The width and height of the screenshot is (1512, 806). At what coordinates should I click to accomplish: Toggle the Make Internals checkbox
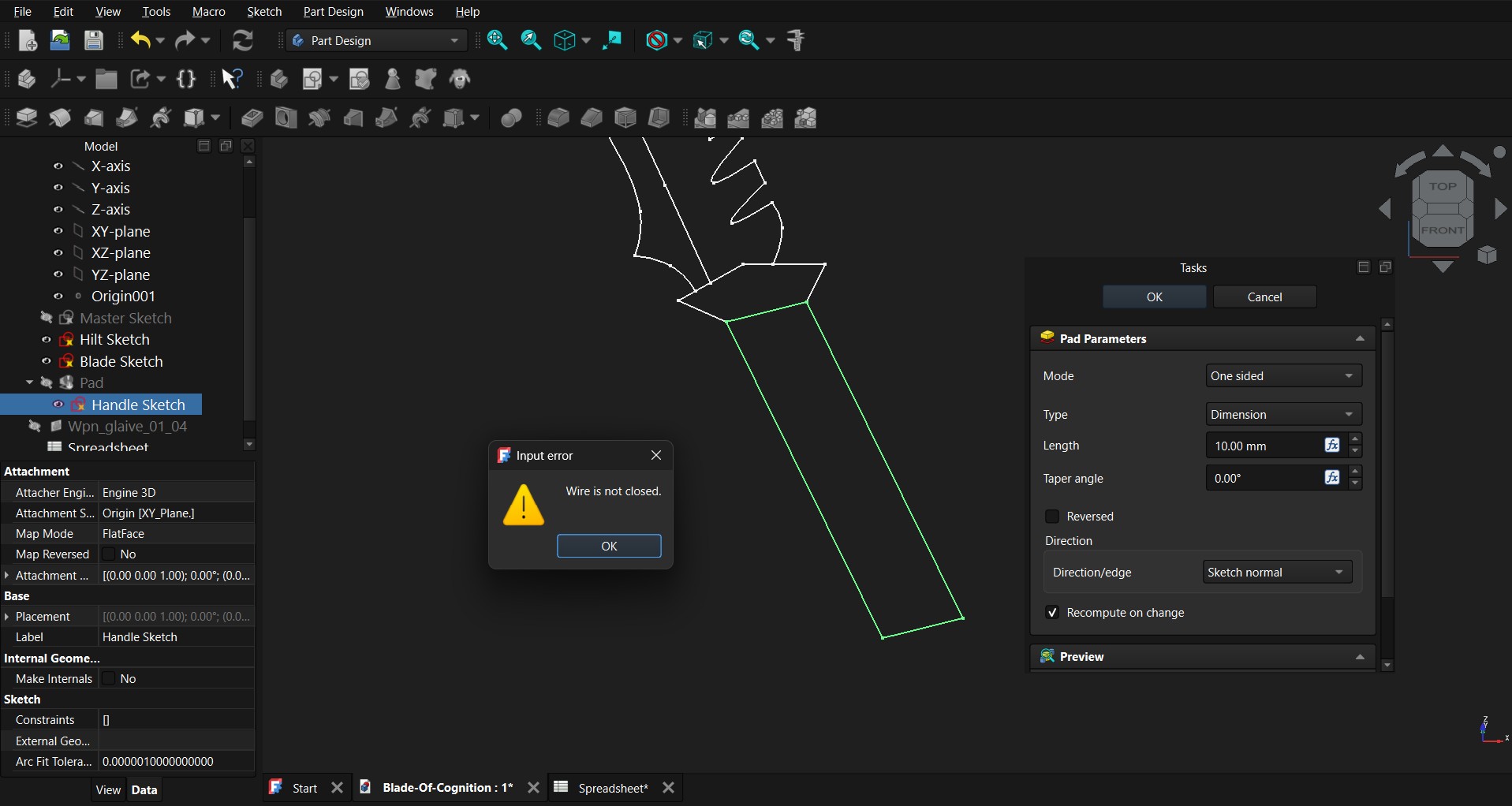(x=110, y=679)
